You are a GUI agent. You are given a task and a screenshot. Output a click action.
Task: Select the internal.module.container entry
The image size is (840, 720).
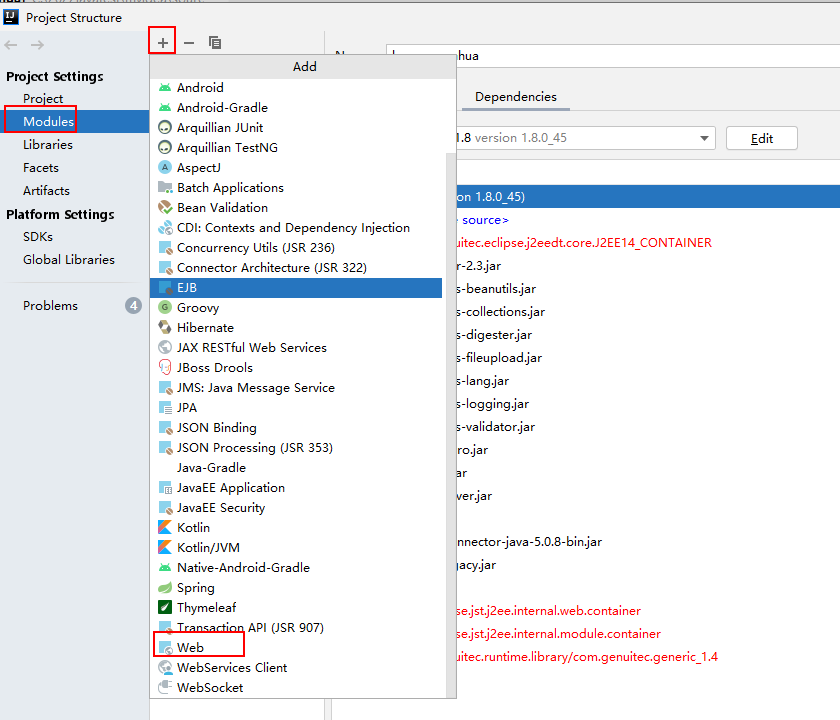click(x=559, y=634)
